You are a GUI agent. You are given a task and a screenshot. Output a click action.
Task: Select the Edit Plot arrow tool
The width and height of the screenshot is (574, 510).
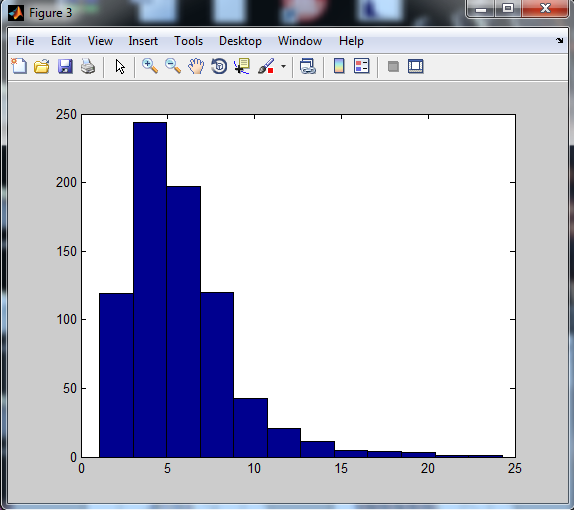point(120,67)
